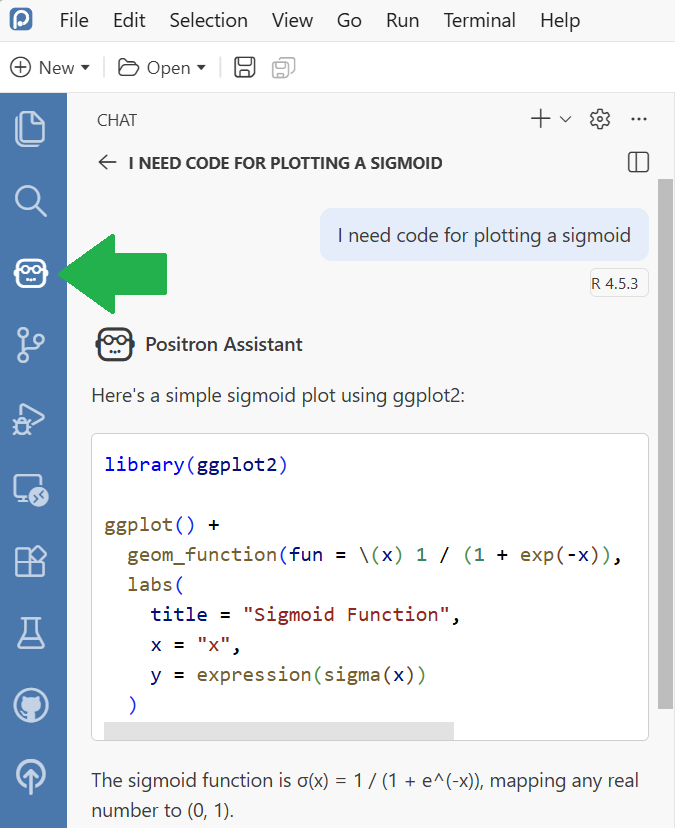Open the Testing flask icon
675x828 pixels.
tap(31, 632)
